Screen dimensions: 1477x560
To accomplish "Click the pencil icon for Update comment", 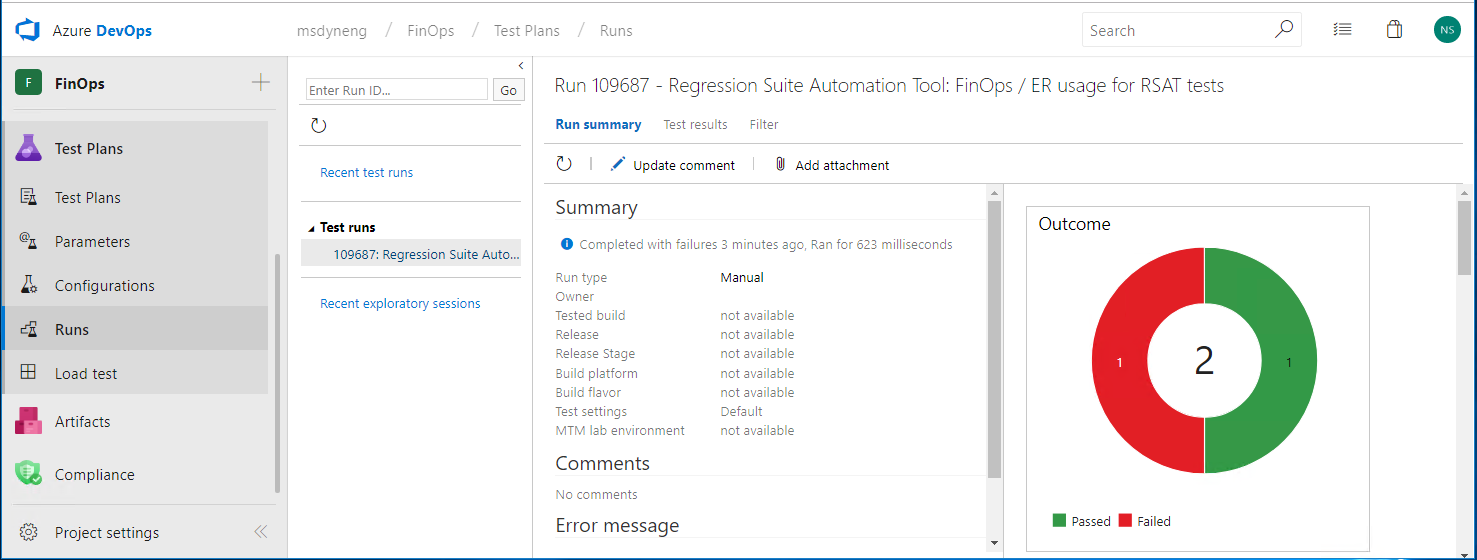I will pyautogui.click(x=618, y=164).
